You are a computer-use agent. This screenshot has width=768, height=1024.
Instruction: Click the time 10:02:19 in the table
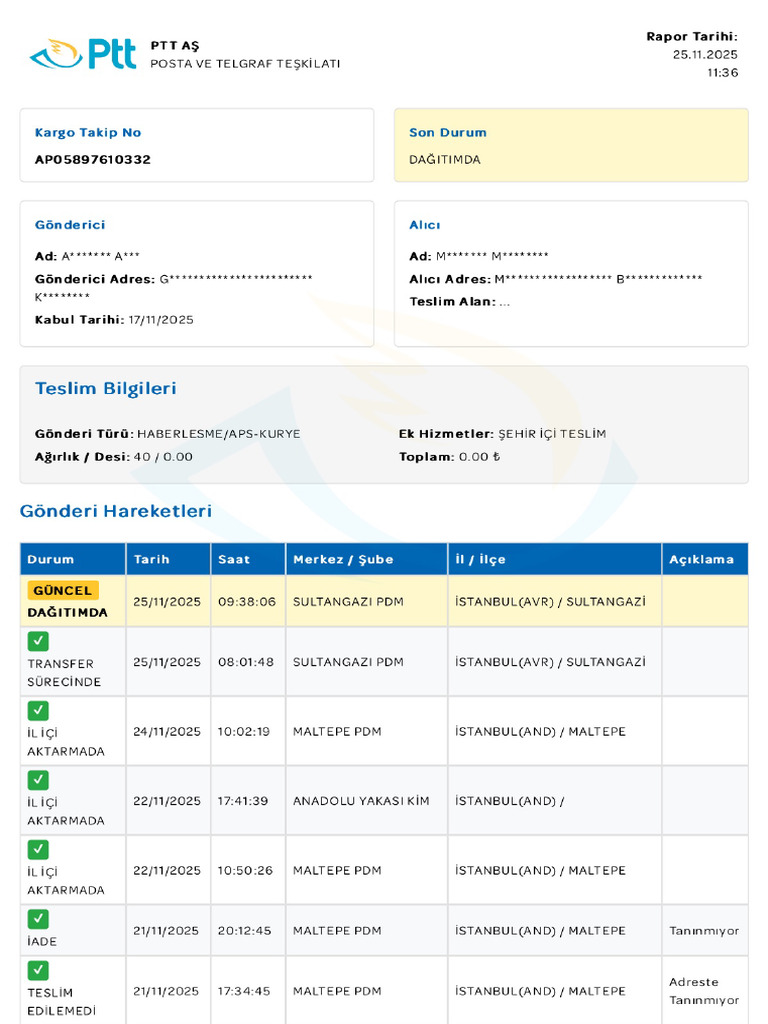244,731
